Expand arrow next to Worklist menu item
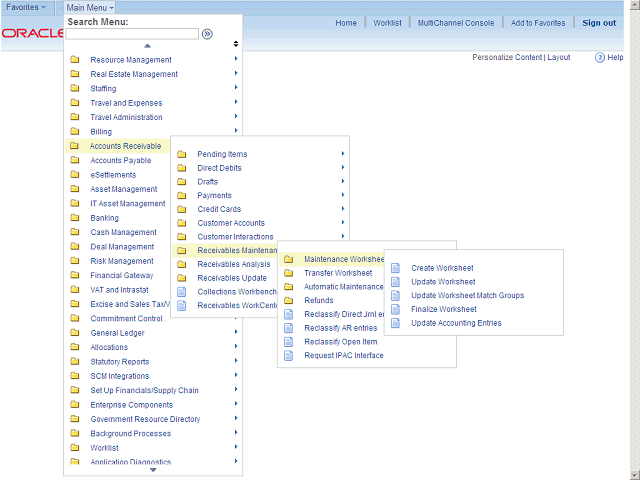 [x=236, y=447]
